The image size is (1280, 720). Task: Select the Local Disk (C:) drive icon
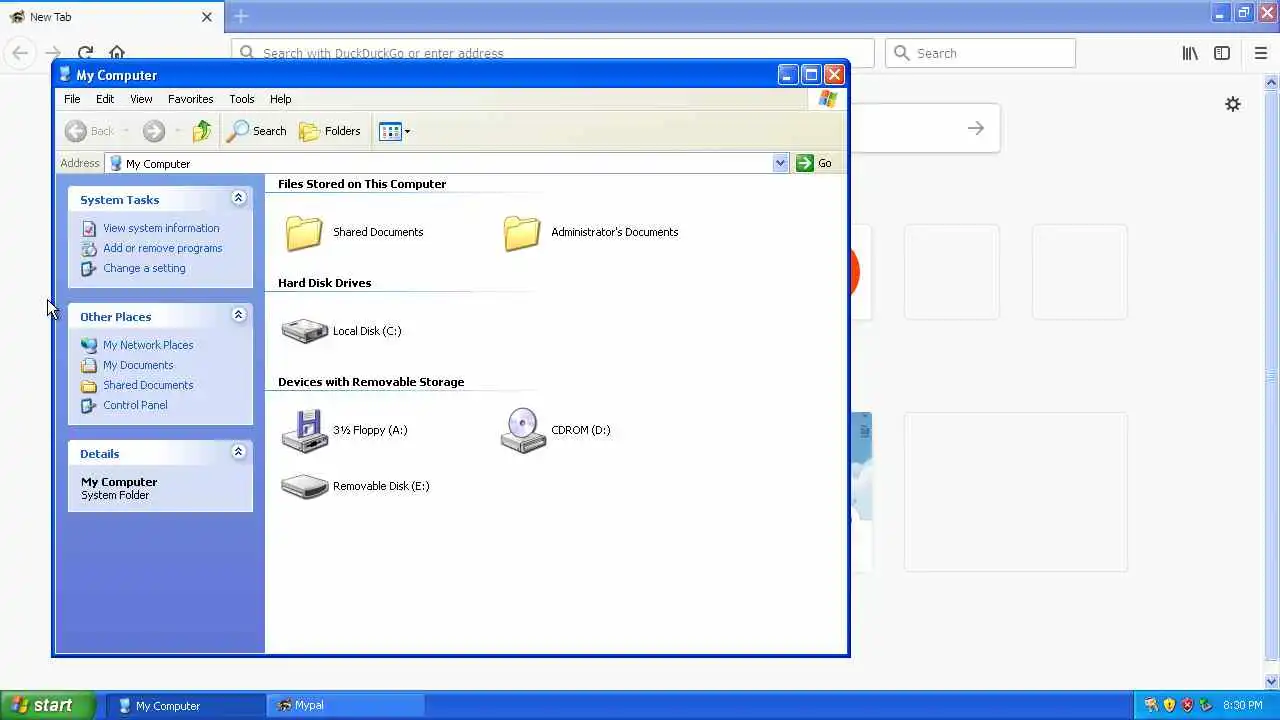[305, 331]
